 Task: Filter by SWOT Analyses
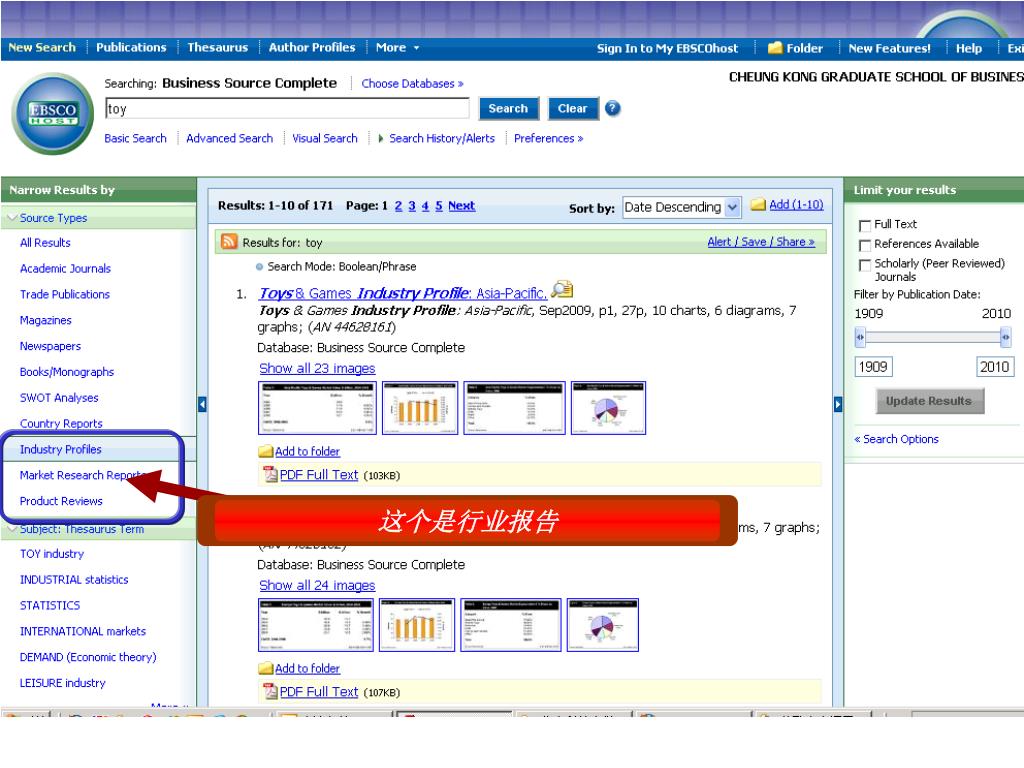coord(59,398)
